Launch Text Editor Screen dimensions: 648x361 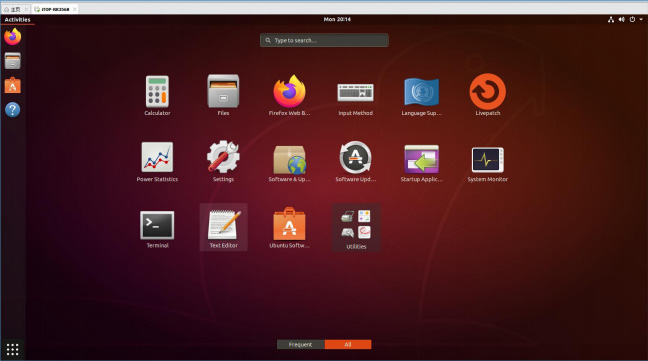(x=223, y=227)
